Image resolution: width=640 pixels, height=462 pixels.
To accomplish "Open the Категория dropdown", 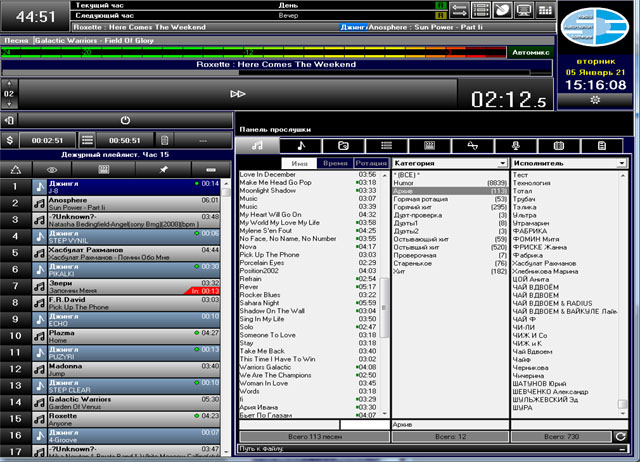I will tap(502, 163).
